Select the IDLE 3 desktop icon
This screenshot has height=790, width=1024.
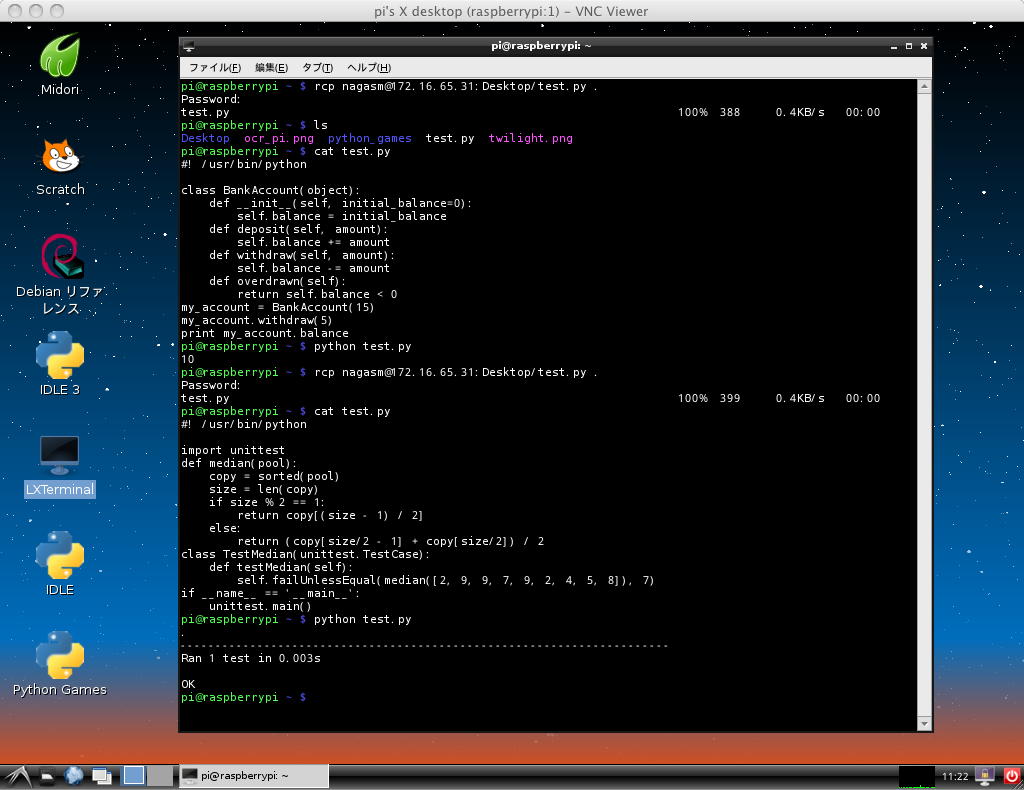60,356
